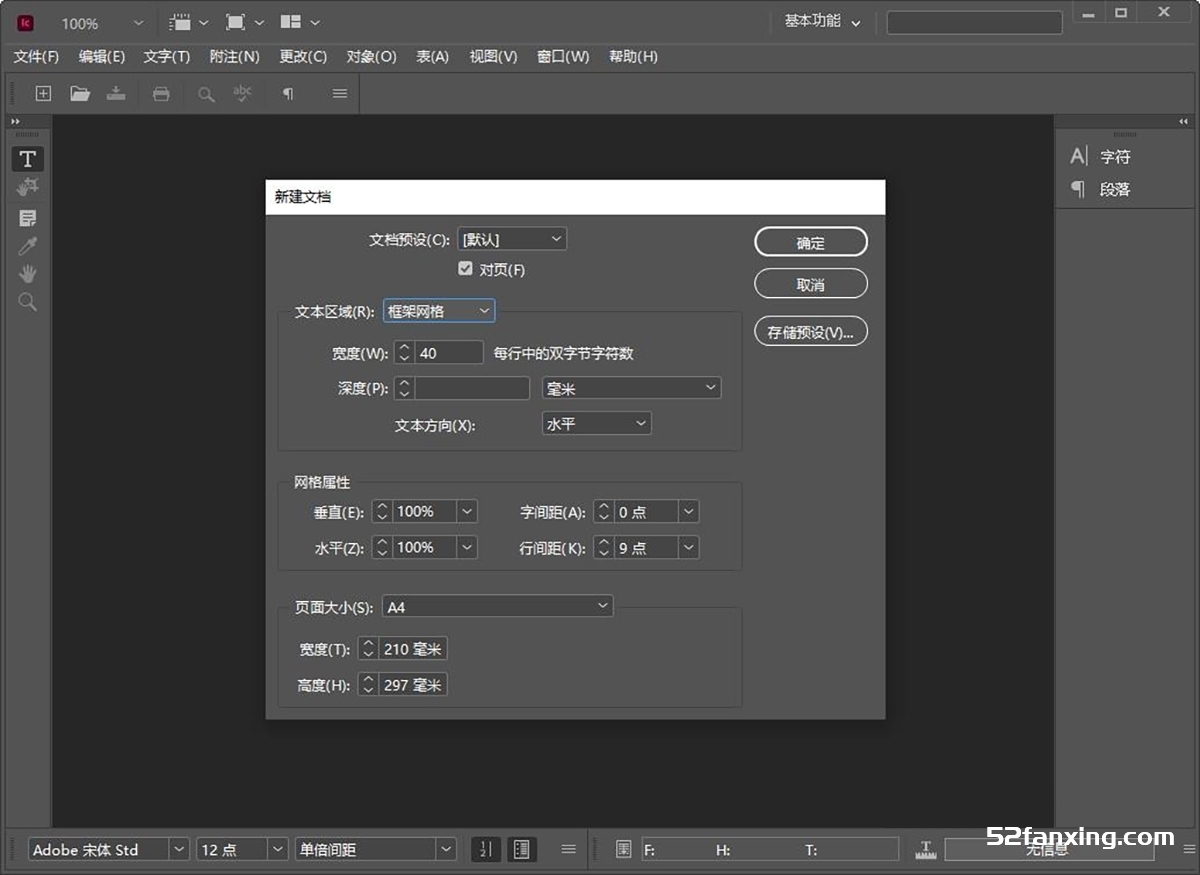This screenshot has width=1200, height=875.
Task: Click the InCopy app logo icon
Action: [x=26, y=22]
